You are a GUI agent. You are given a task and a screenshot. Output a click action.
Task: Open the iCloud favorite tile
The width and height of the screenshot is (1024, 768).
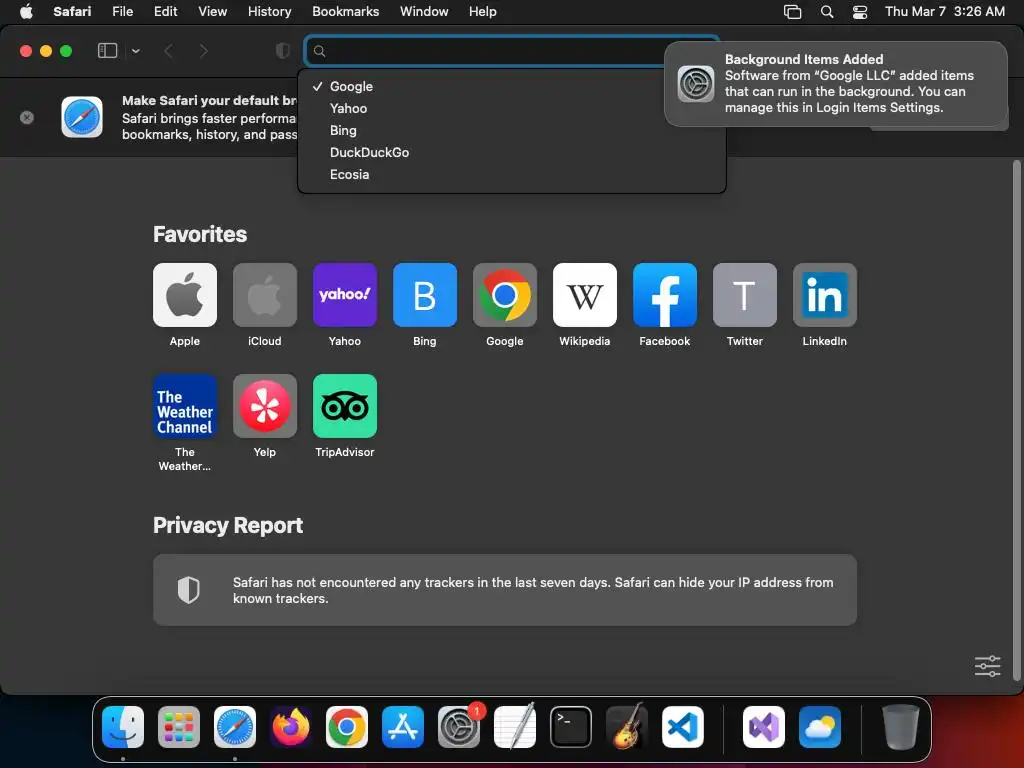click(x=264, y=295)
